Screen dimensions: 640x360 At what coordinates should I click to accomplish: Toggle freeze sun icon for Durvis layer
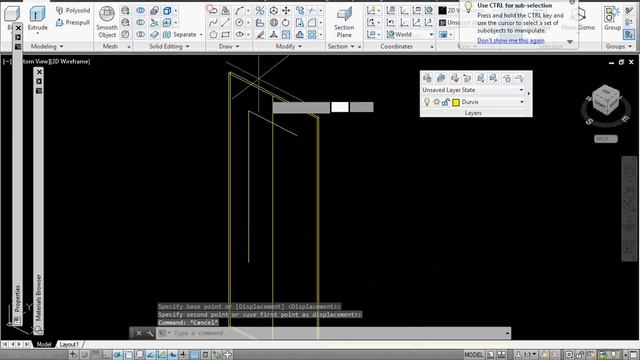436,102
